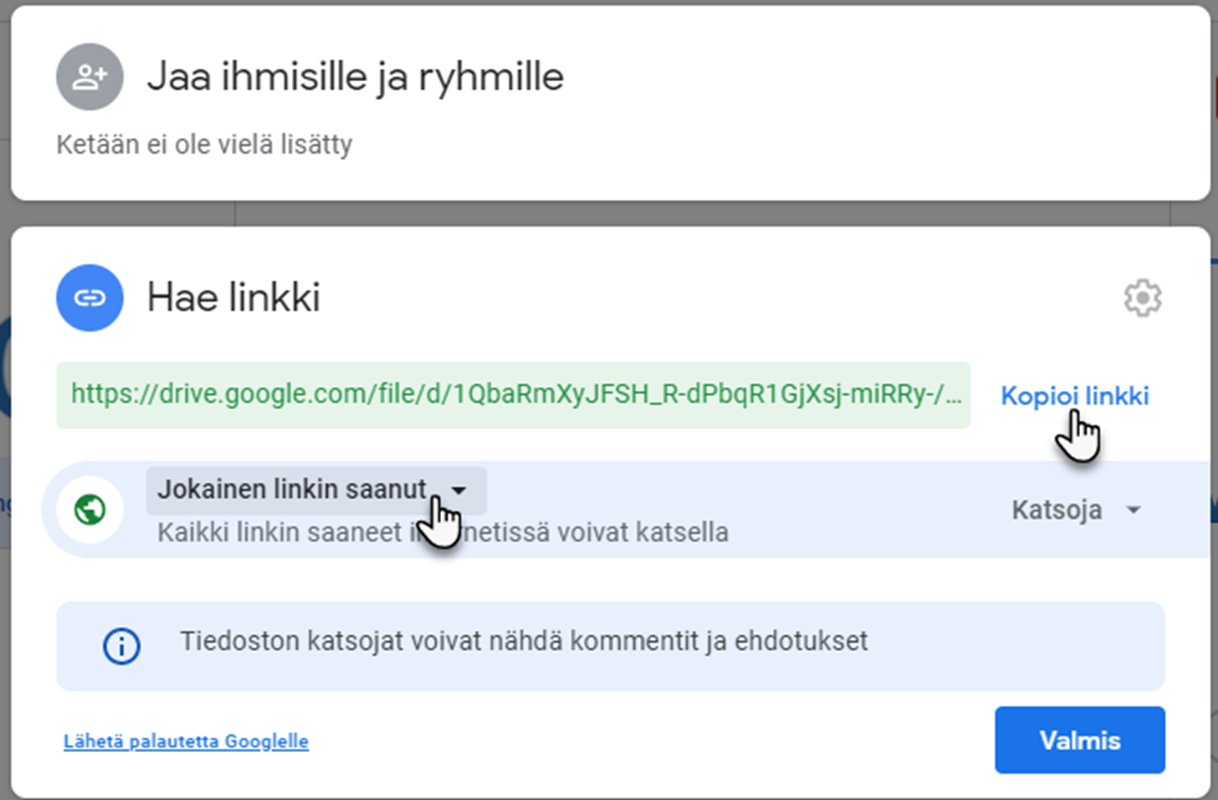Click the Tiedoston katsojat info banner text
1218x800 pixels.
click(x=524, y=641)
